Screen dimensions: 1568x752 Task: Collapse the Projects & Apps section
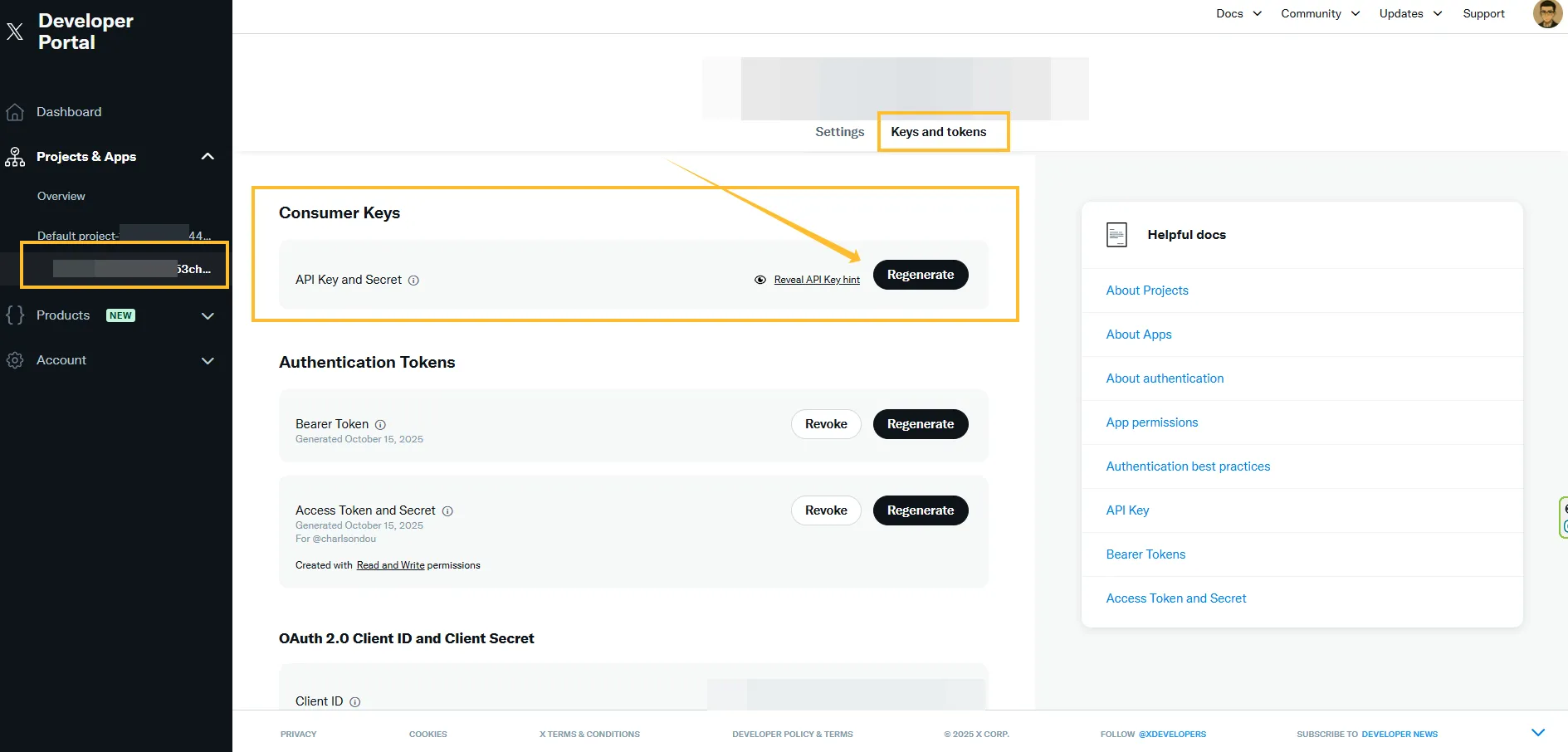tap(208, 157)
